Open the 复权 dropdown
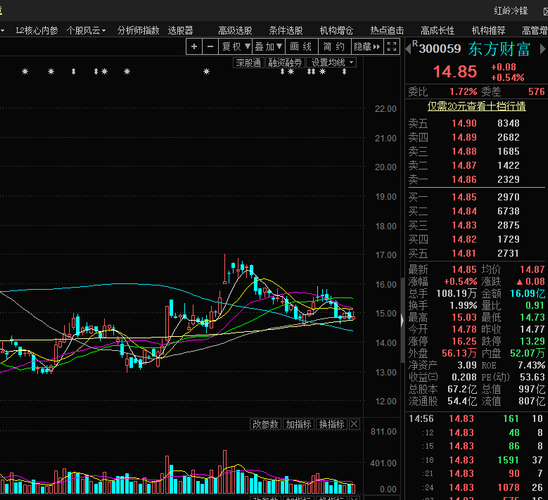Viewport: 548px width, 500px height. coord(236,46)
